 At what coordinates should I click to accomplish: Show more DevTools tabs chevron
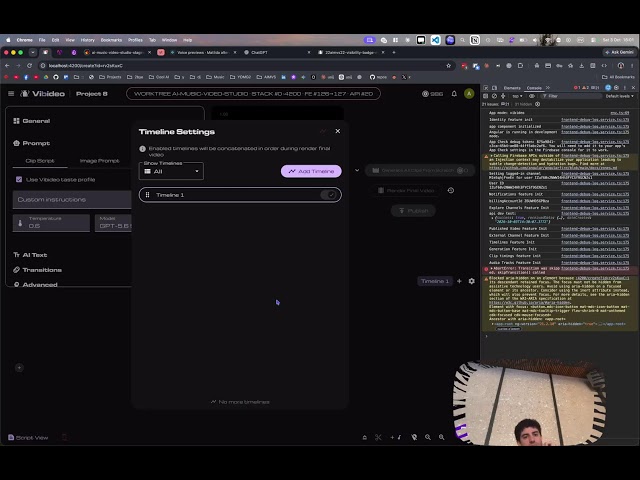click(x=548, y=88)
